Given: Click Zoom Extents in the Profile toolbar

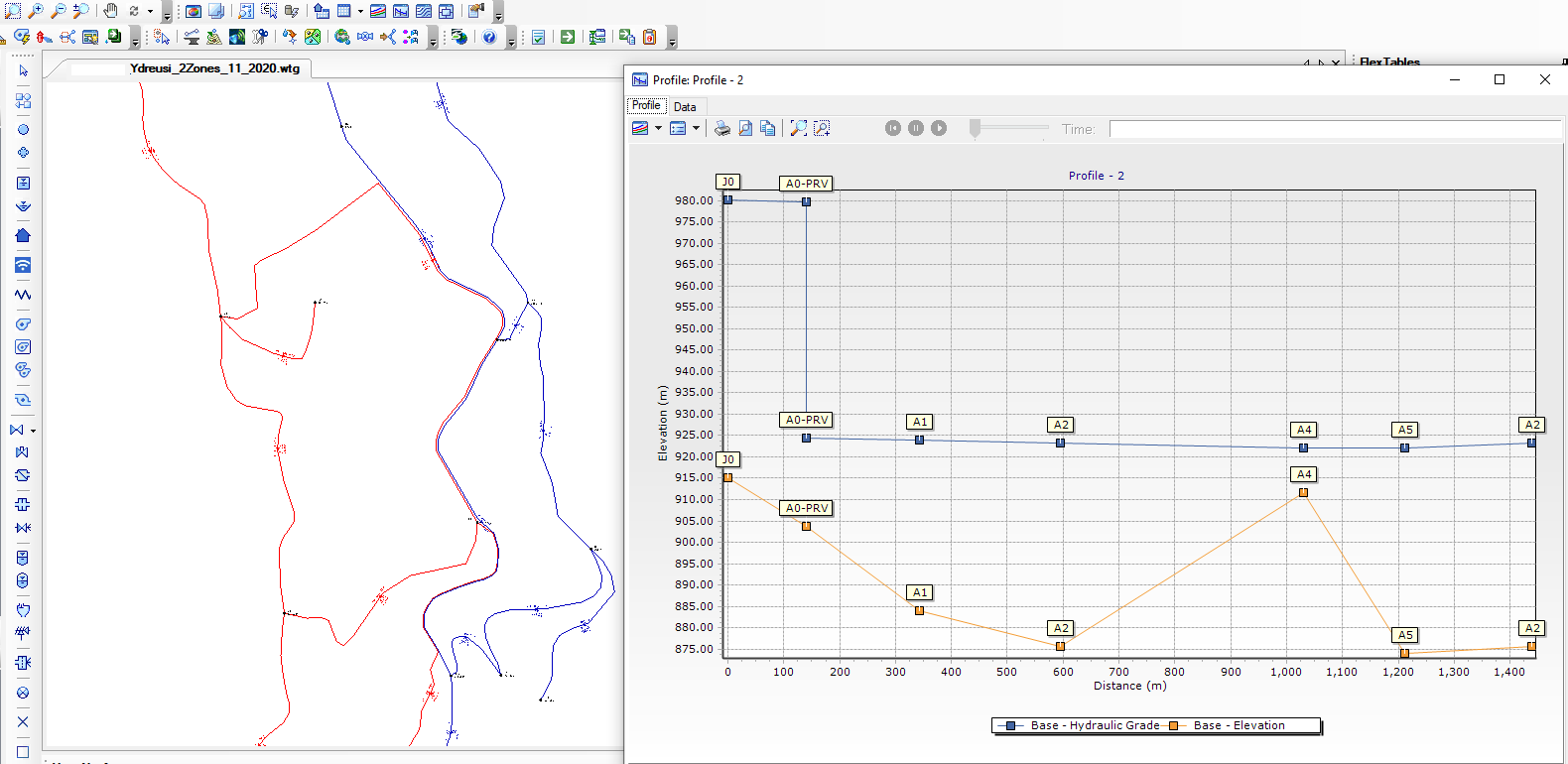Looking at the screenshot, I should coord(798,128).
